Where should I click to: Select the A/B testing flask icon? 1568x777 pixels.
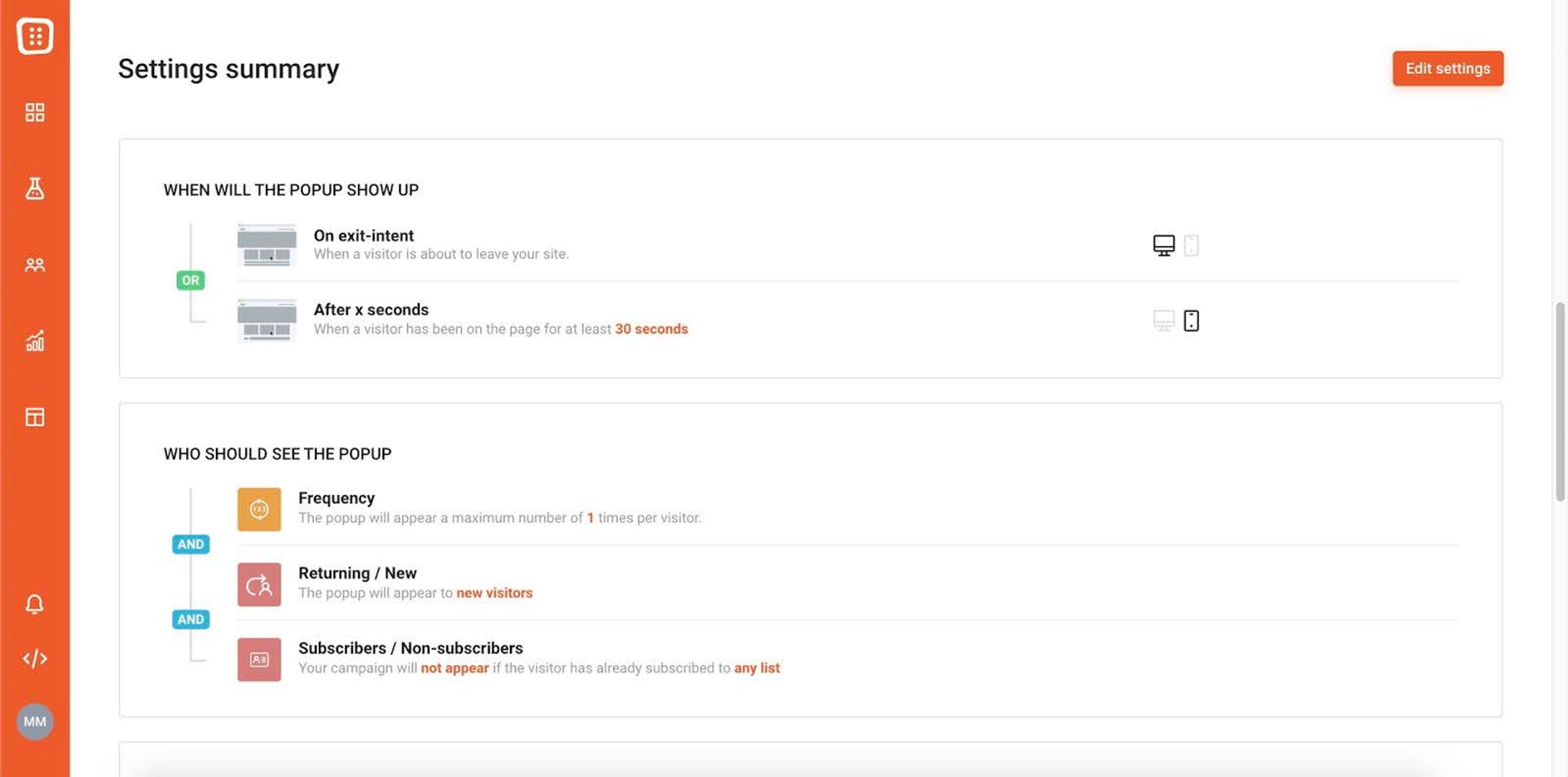[35, 189]
